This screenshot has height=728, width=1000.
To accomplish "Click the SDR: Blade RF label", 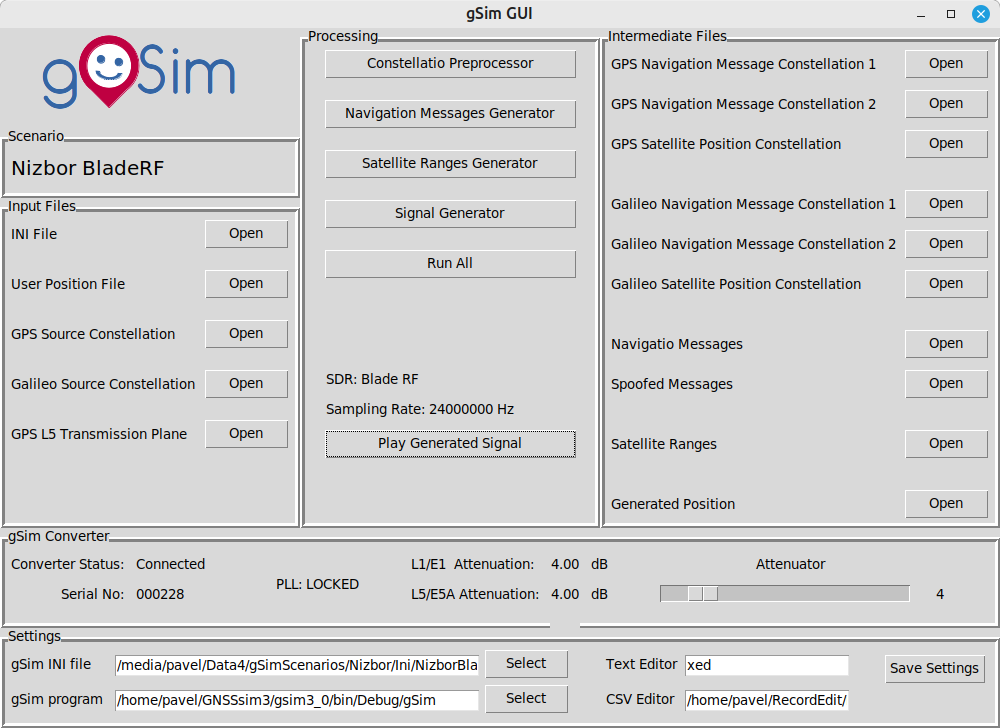I will pos(372,379).
